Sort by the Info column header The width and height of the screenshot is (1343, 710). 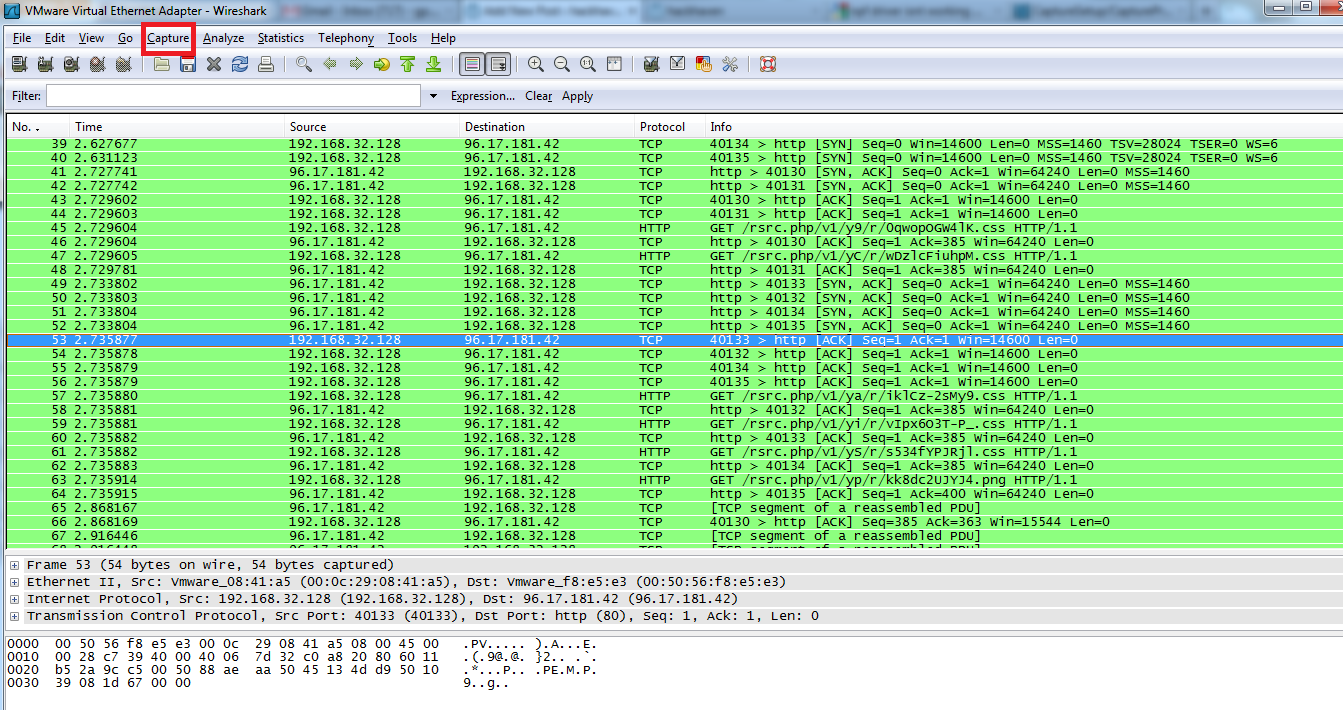tap(1023, 127)
